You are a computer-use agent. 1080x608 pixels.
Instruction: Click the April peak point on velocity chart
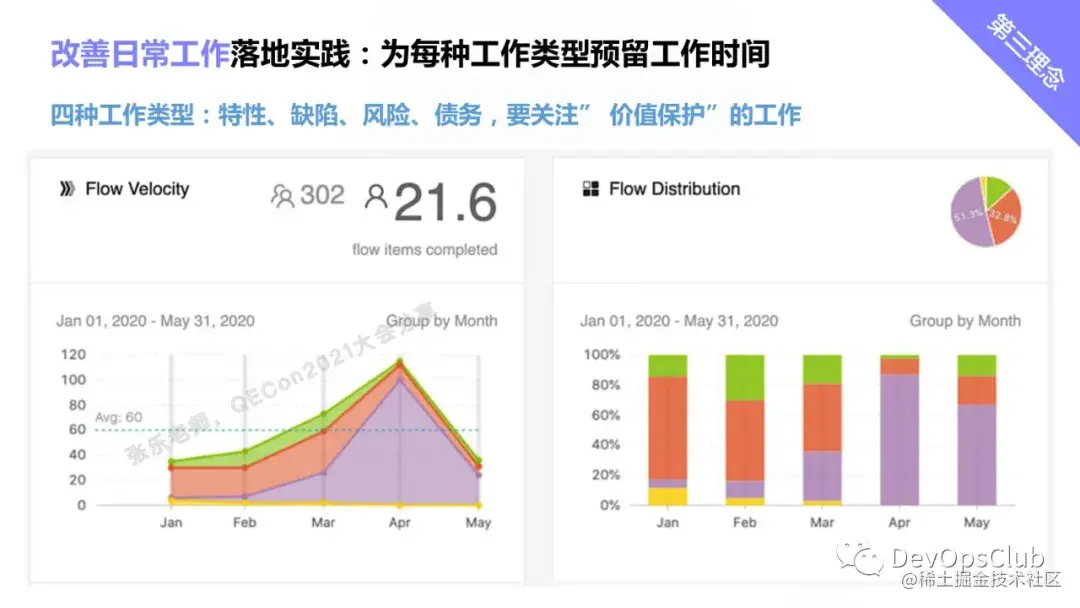coord(399,361)
